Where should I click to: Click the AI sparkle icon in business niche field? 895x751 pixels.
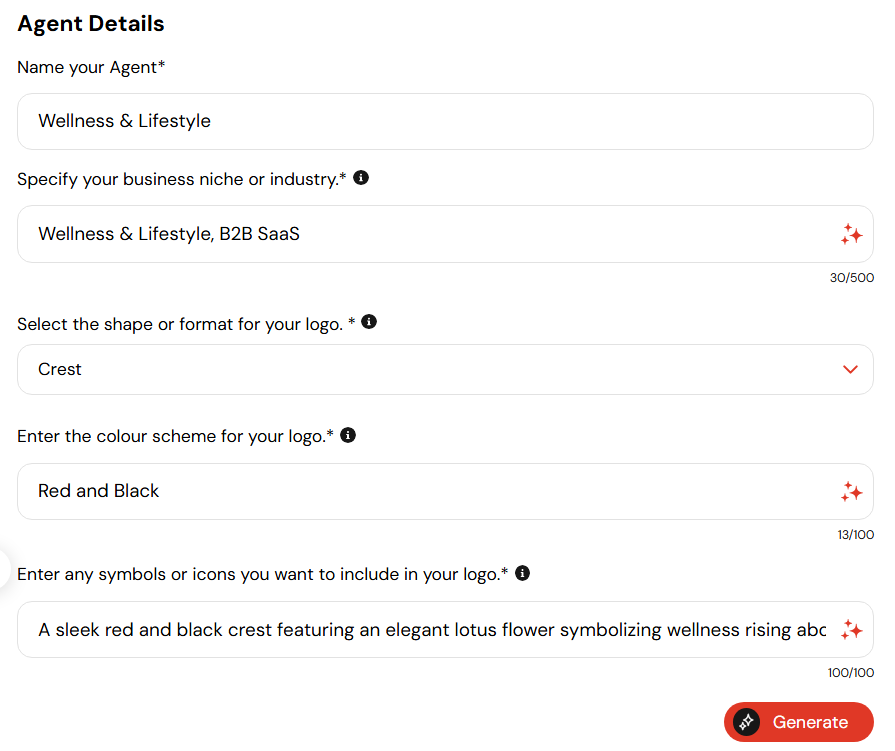click(x=851, y=234)
